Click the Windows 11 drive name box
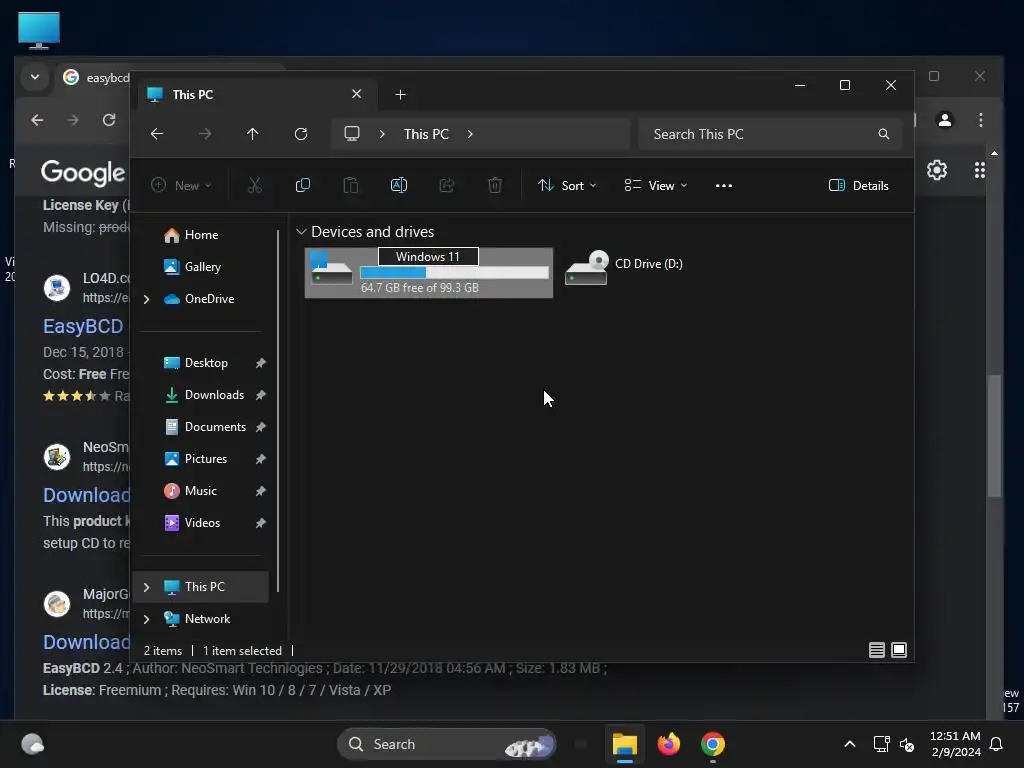 coord(428,257)
